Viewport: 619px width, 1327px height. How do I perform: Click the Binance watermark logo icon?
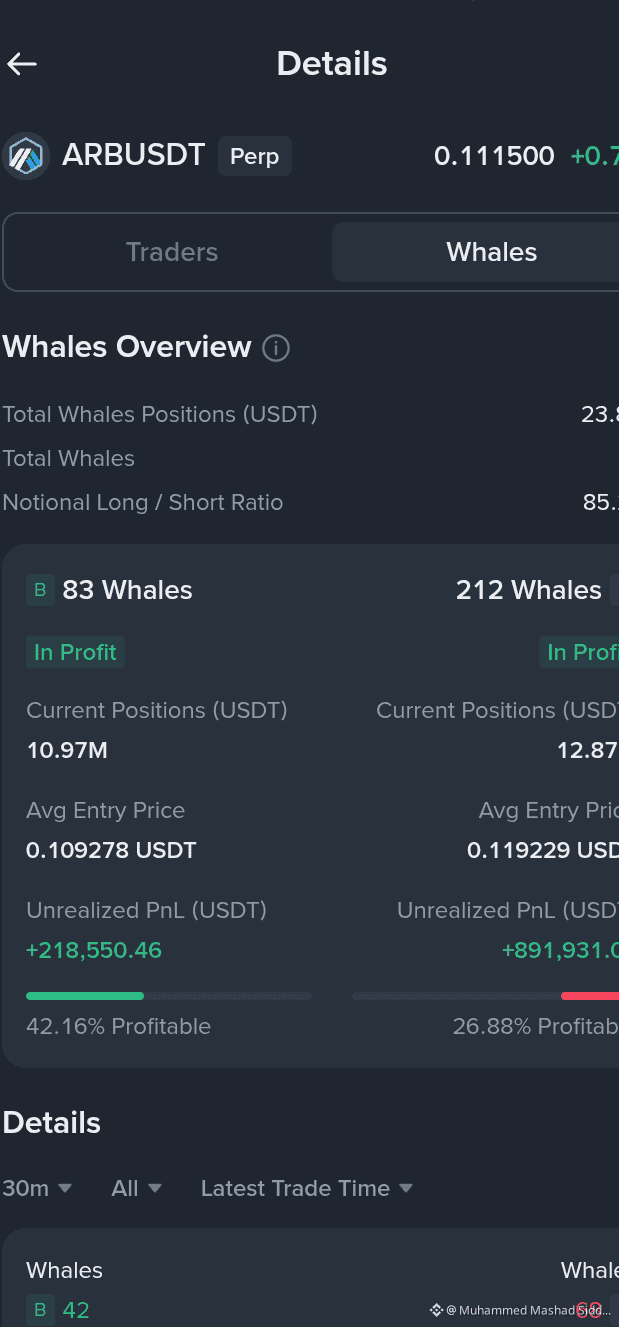pos(436,1310)
